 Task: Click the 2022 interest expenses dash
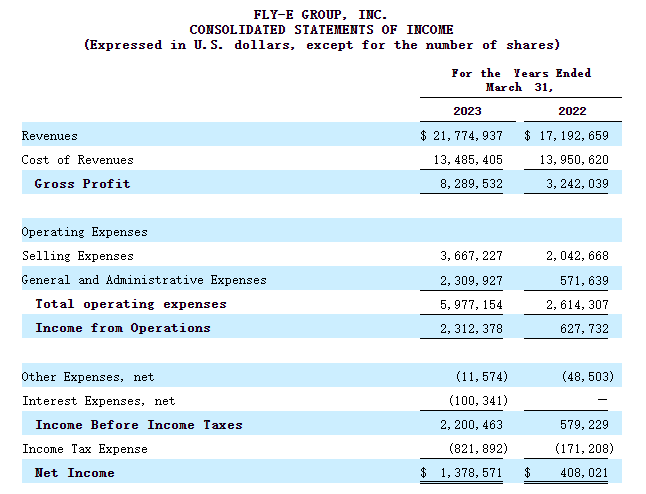602,400
